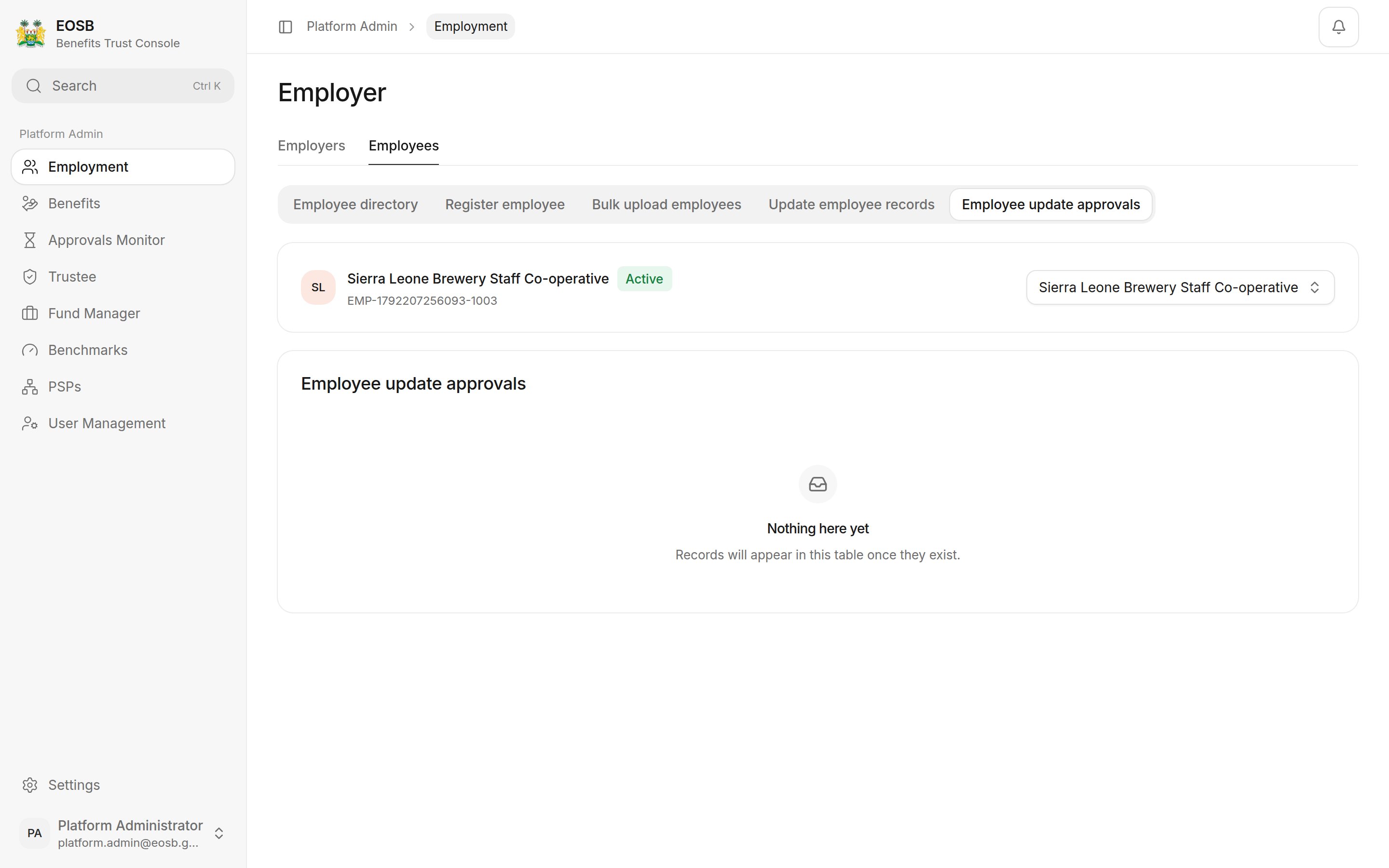The image size is (1389, 868).
Task: Click the Benefits hand icon
Action: (30, 204)
